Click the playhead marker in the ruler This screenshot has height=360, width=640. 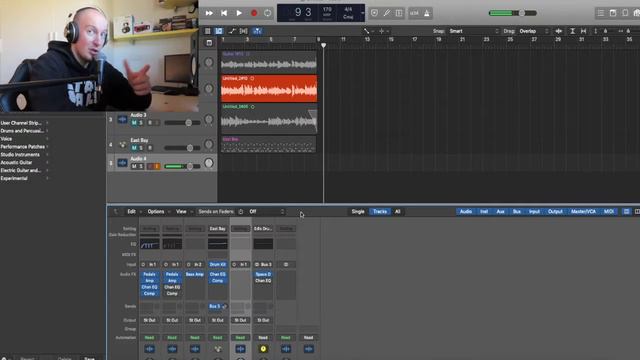point(324,45)
